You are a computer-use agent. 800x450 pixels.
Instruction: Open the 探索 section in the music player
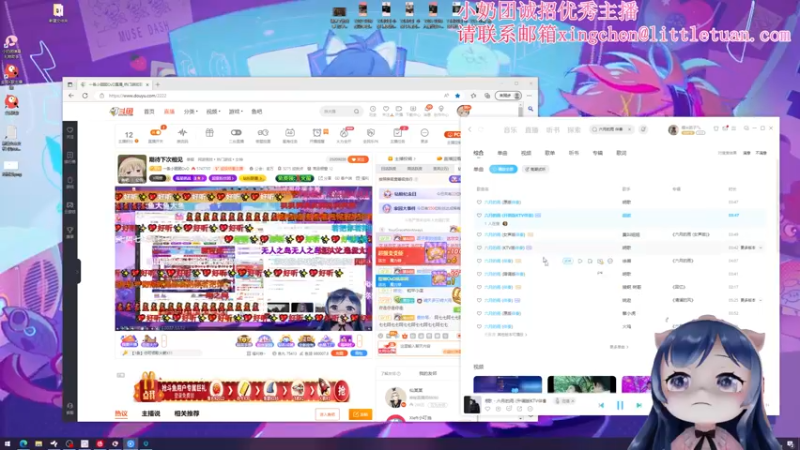coord(574,130)
